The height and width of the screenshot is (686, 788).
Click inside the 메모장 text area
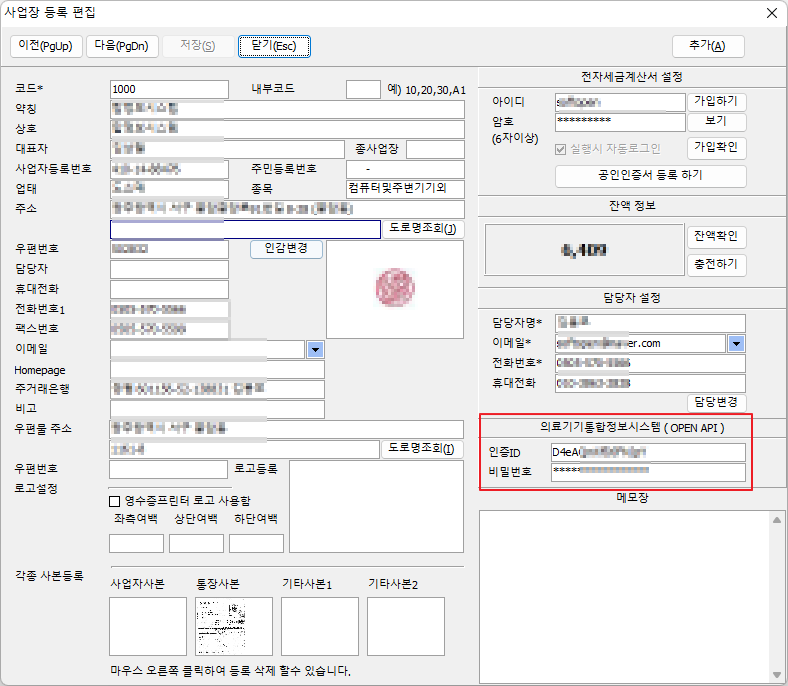point(626,597)
